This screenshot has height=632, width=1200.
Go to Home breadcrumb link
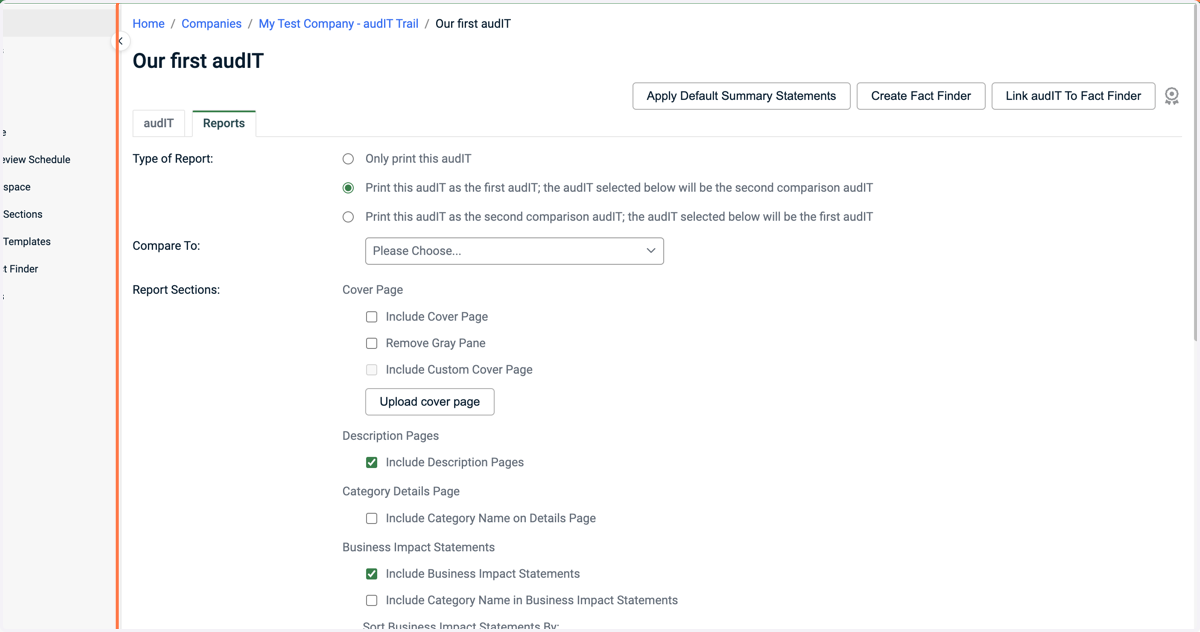click(149, 23)
